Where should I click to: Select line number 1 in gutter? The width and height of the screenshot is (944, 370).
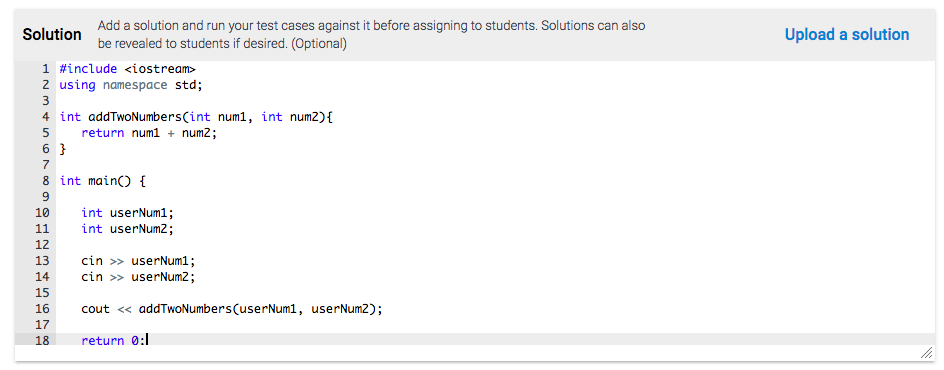45,69
